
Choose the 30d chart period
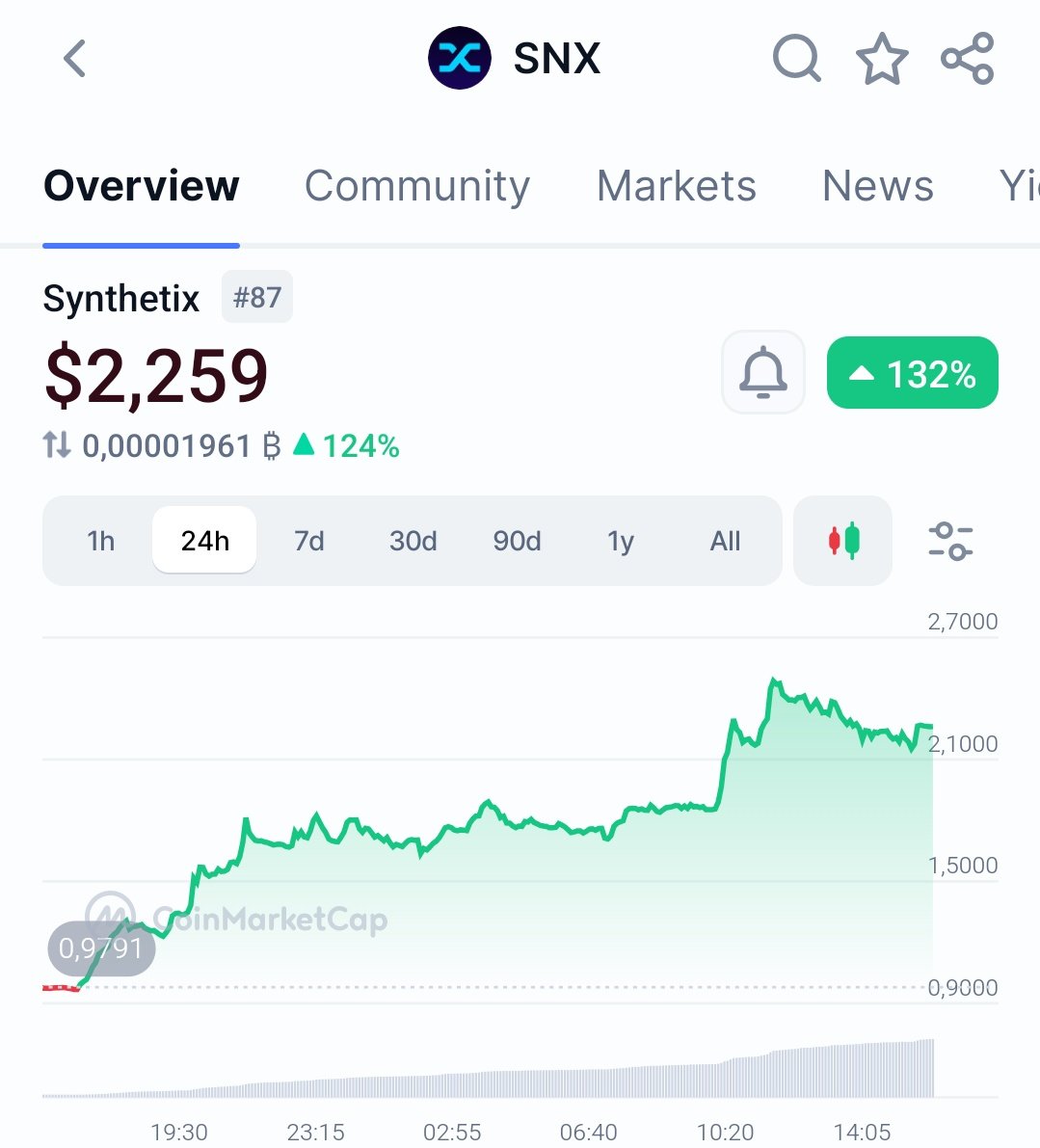point(413,541)
